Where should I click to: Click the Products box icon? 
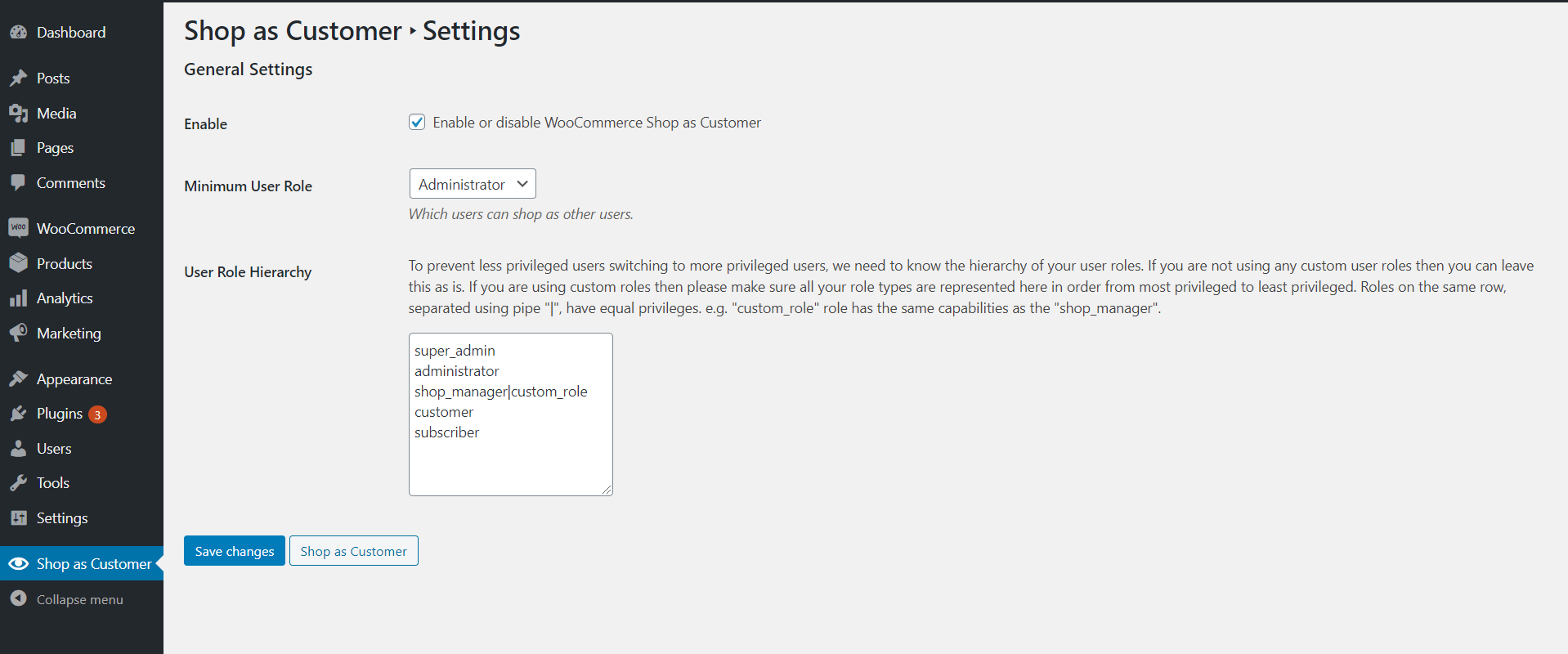pos(18,263)
